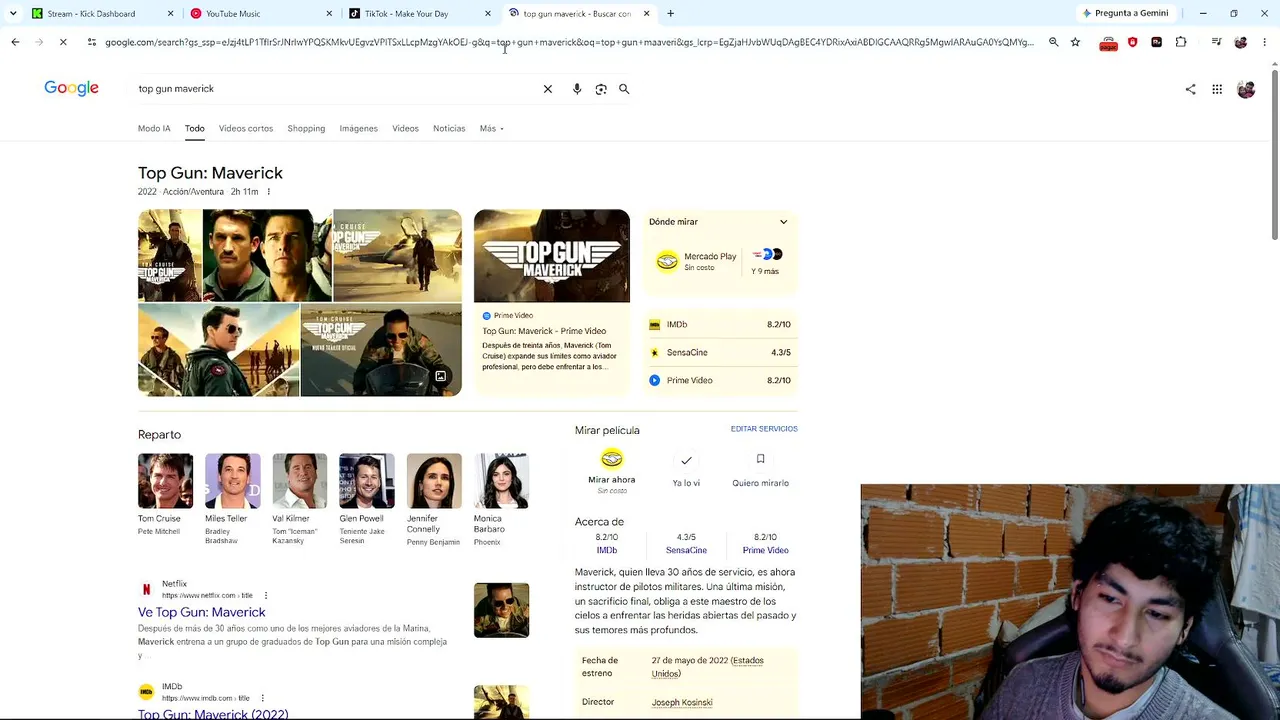
Task: Open Val Kilmer cast card
Action: (x=300, y=499)
